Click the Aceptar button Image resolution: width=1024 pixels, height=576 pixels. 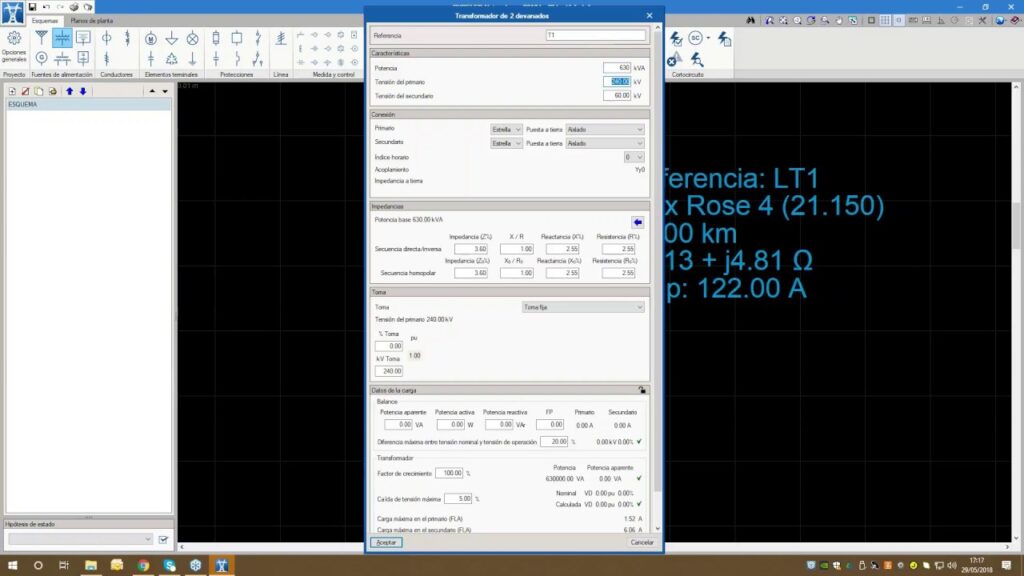click(x=386, y=542)
